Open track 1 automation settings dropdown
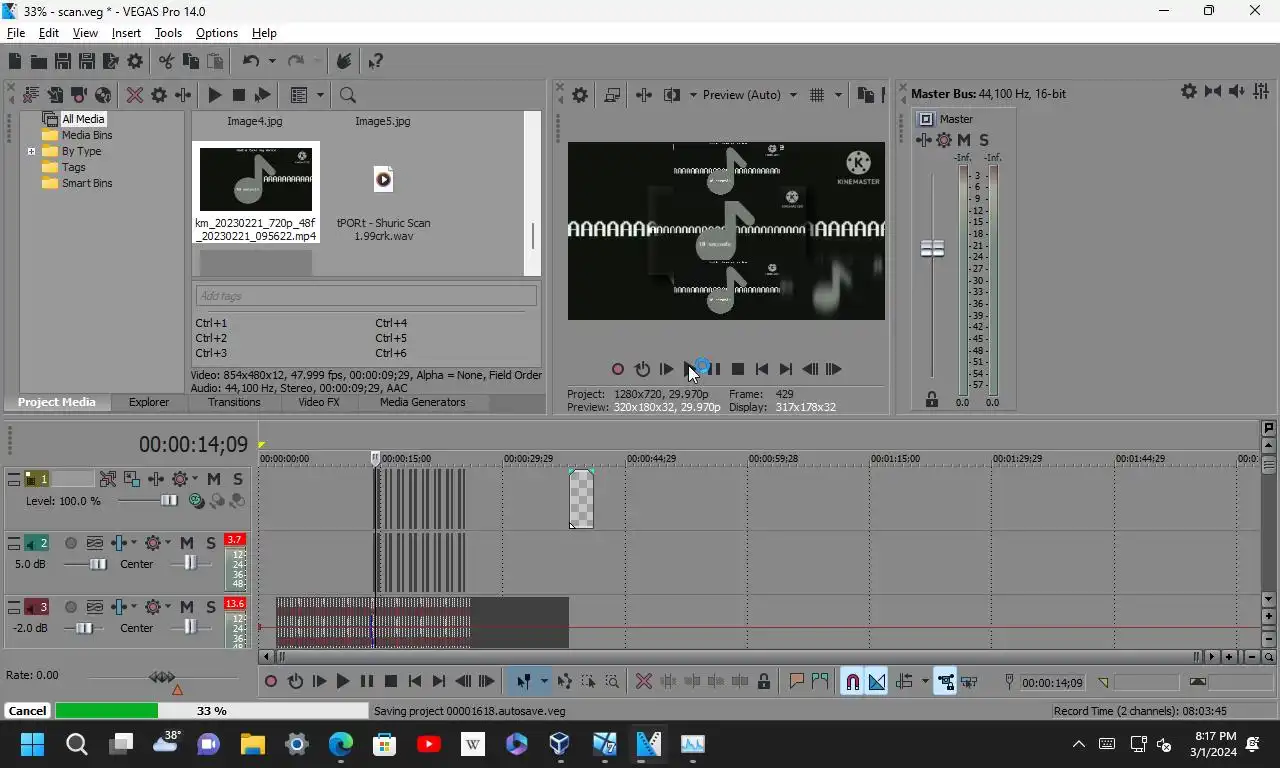Screen dimensions: 1280x768 tap(195, 479)
